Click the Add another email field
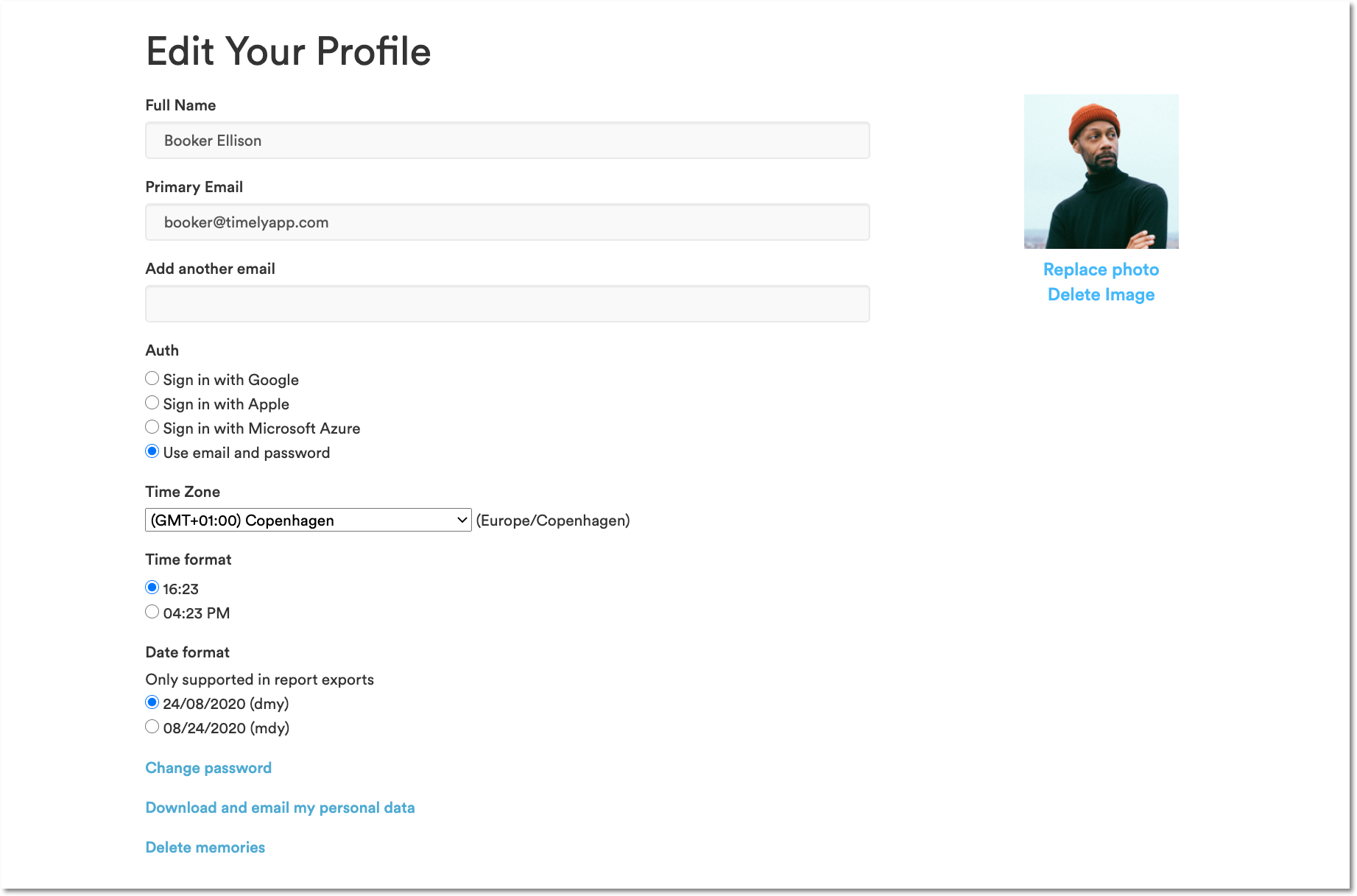Screen dimensions: 1357x896 507,303
